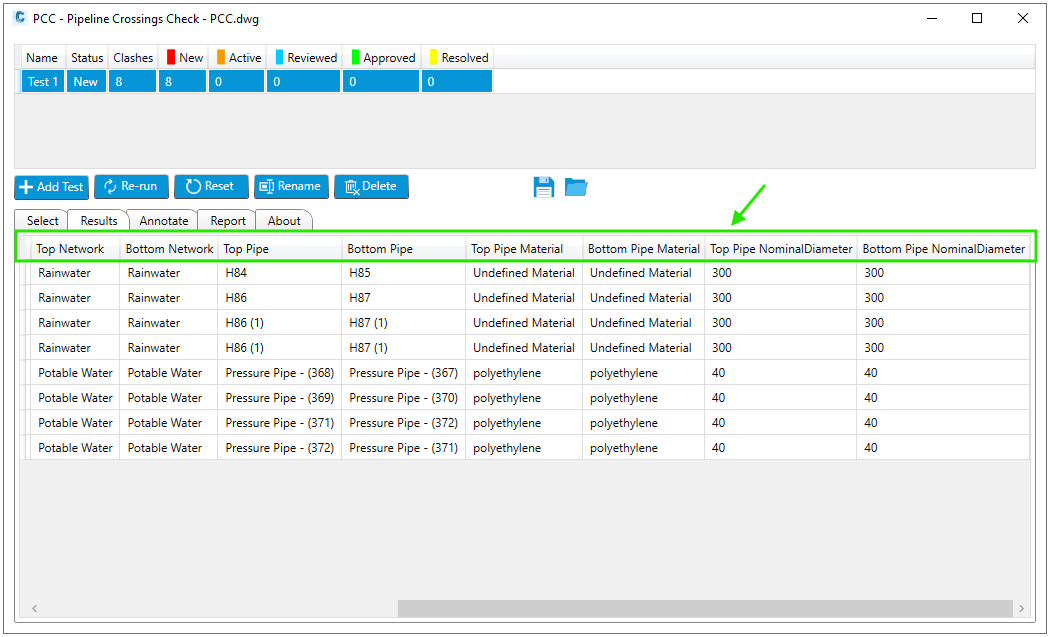Click the Add Test button
Viewport: 1049px width, 637px height.
coord(52,187)
